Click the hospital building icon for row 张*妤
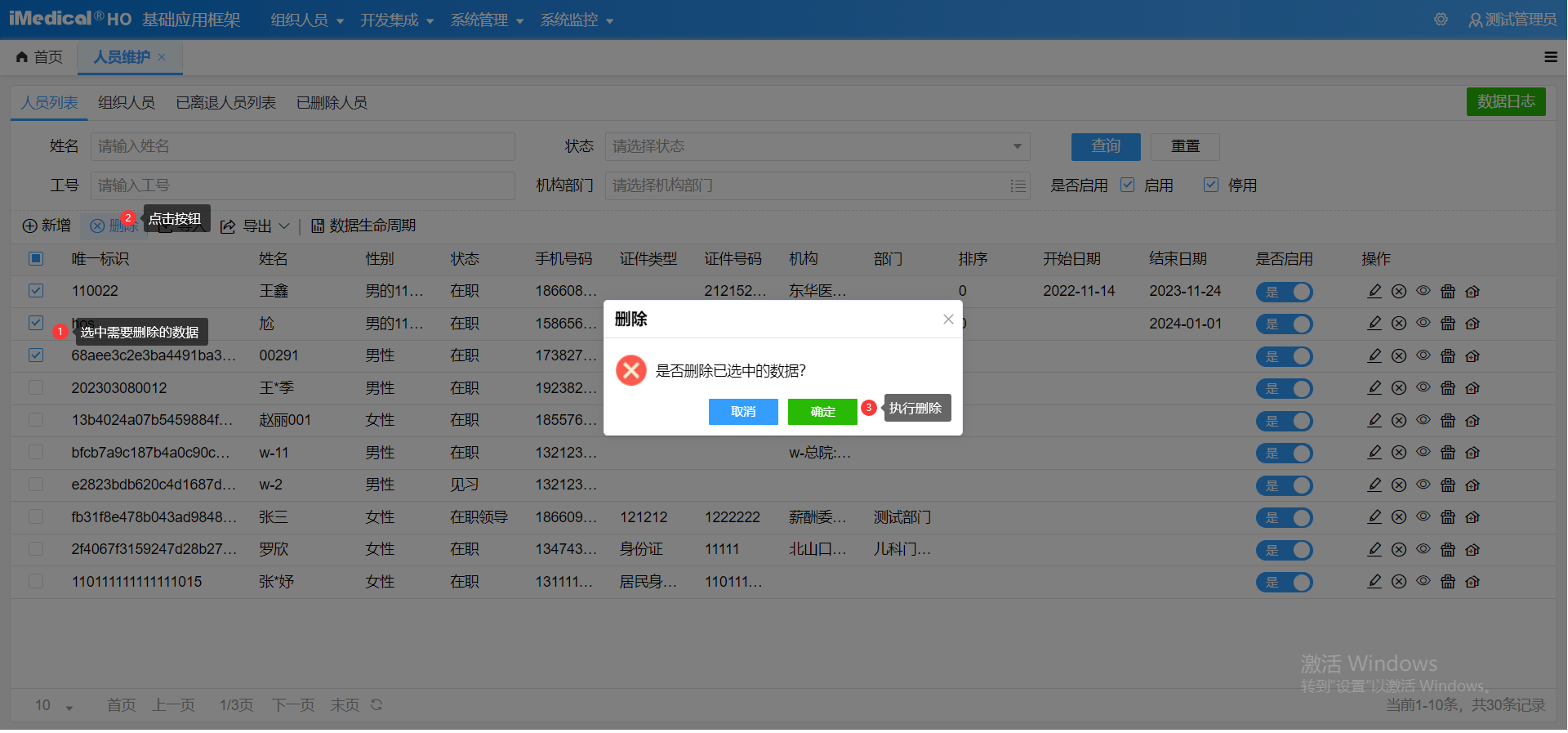The width and height of the screenshot is (1568, 733). point(1448,582)
